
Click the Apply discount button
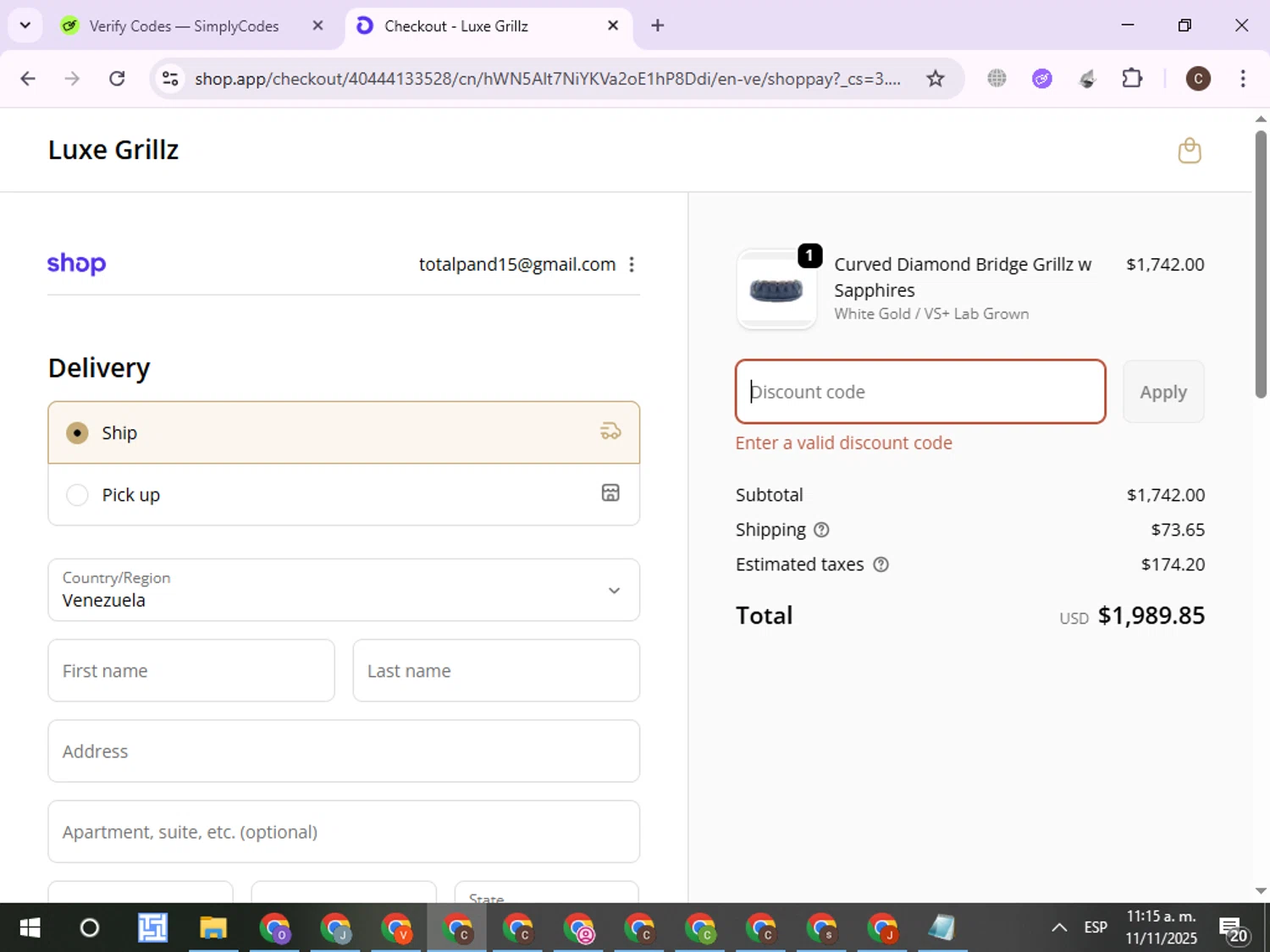pyautogui.click(x=1163, y=392)
